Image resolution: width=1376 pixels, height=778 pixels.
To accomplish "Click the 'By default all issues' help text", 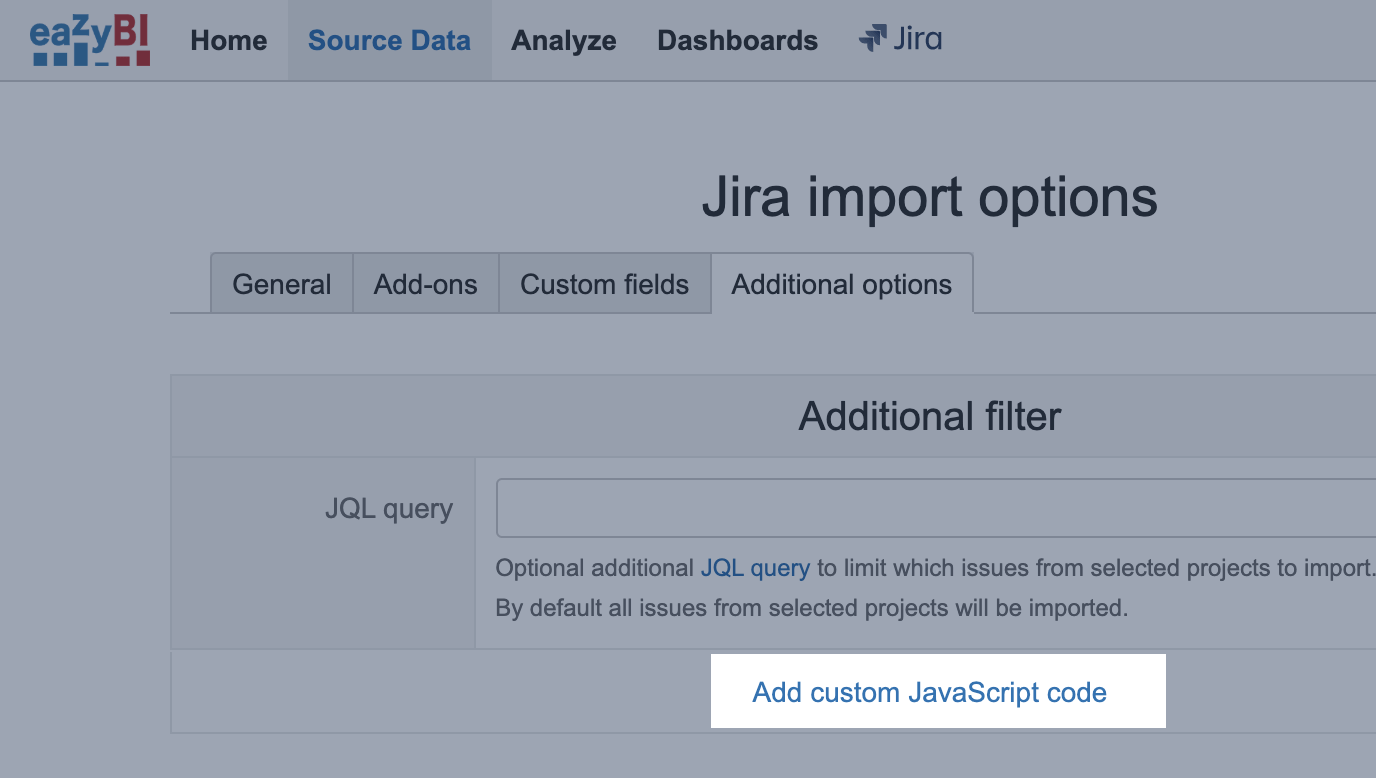I will (812, 607).
